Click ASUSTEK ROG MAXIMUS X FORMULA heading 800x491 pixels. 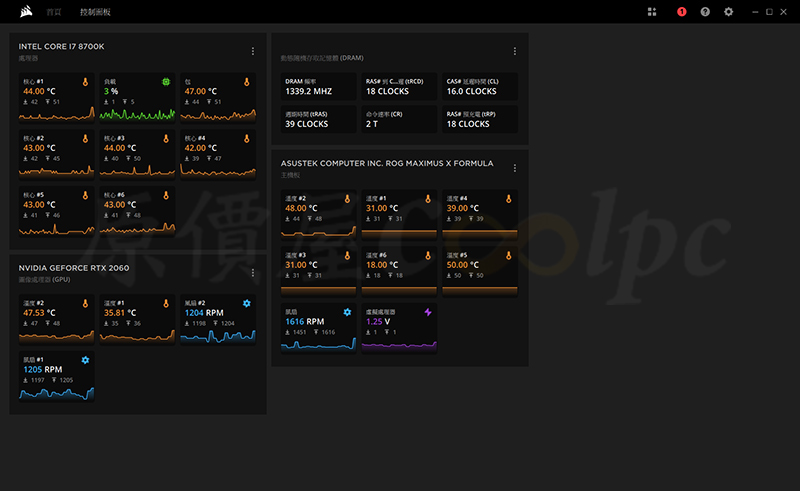pyautogui.click(x=387, y=163)
